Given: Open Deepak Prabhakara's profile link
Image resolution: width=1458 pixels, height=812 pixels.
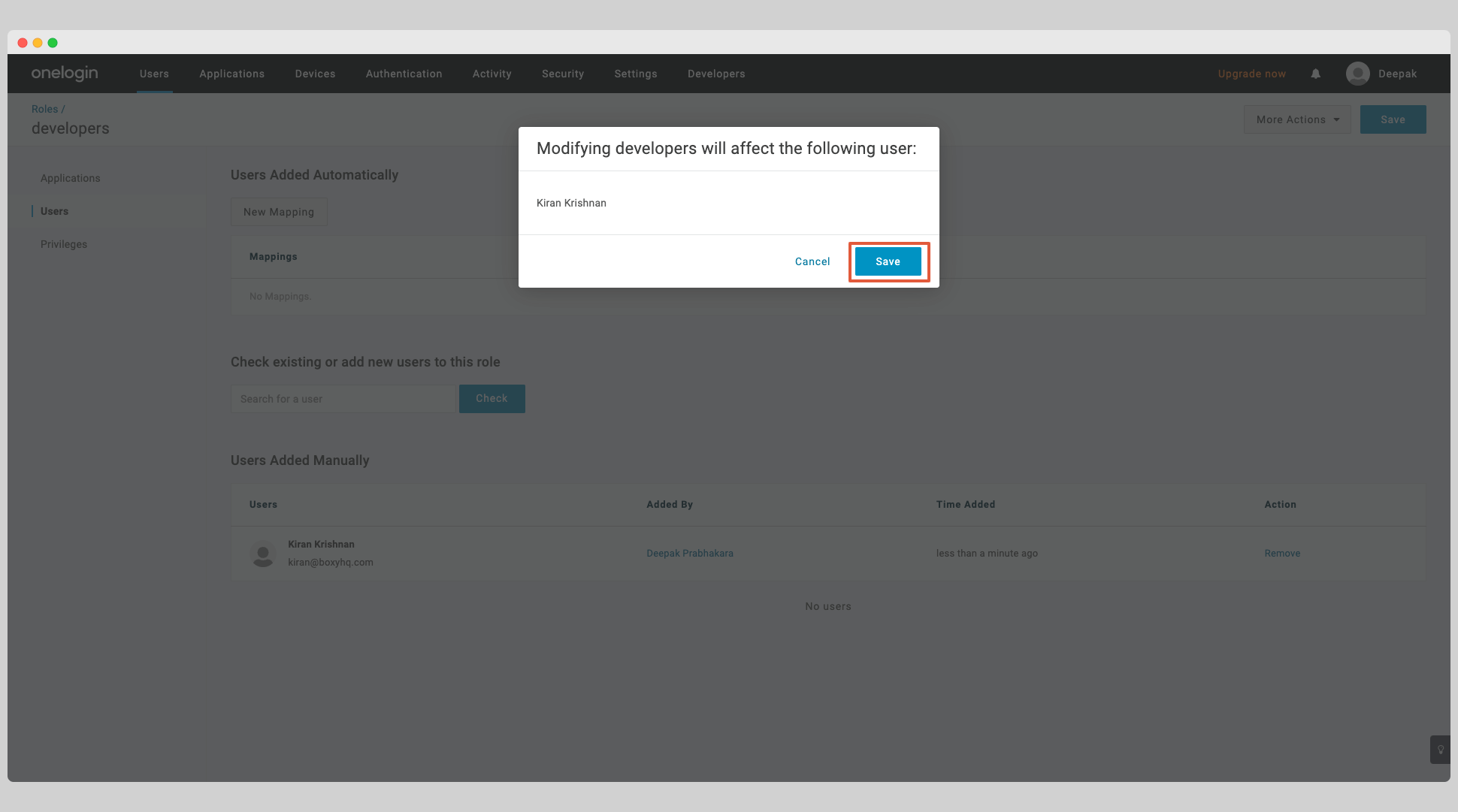Looking at the screenshot, I should coord(689,553).
